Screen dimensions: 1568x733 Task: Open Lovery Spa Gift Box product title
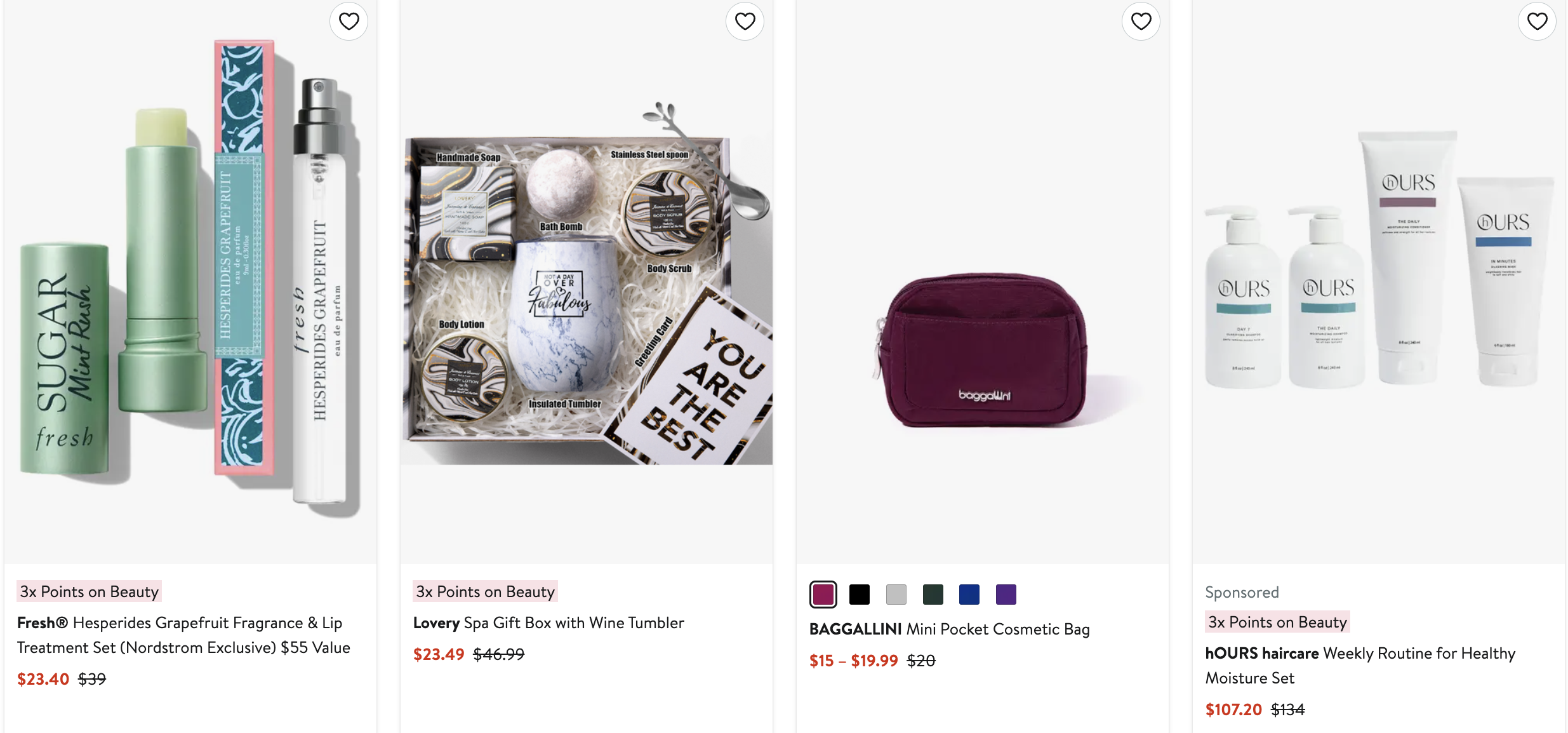point(548,622)
